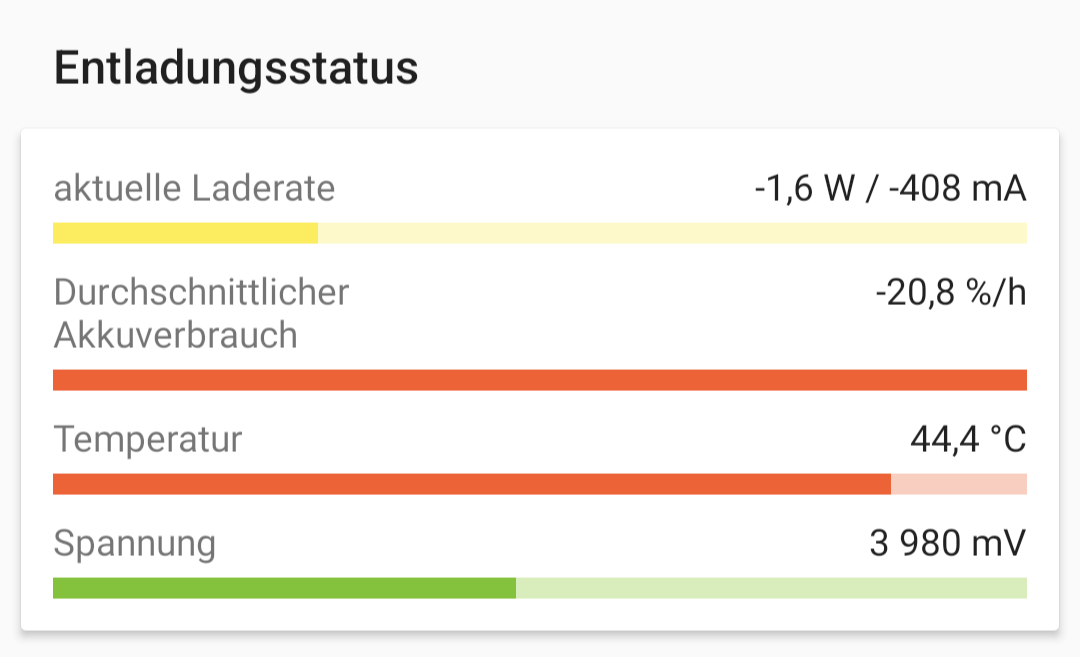Click the word Akkuverbrauch
The image size is (1080, 657).
175,334
